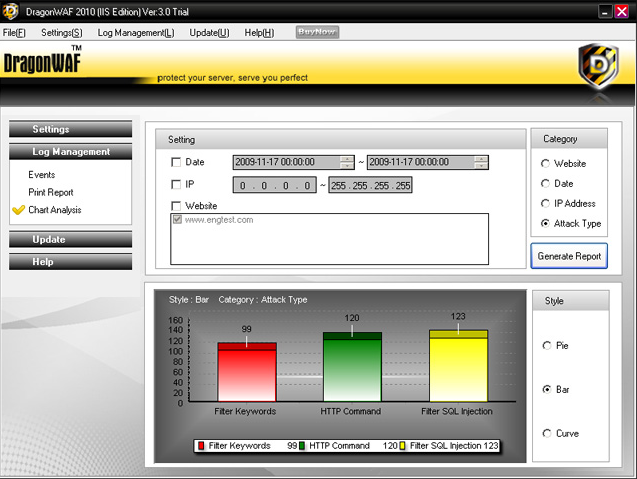Select Chart Analysis in sidebar
This screenshot has width=637, height=479.
[55, 210]
